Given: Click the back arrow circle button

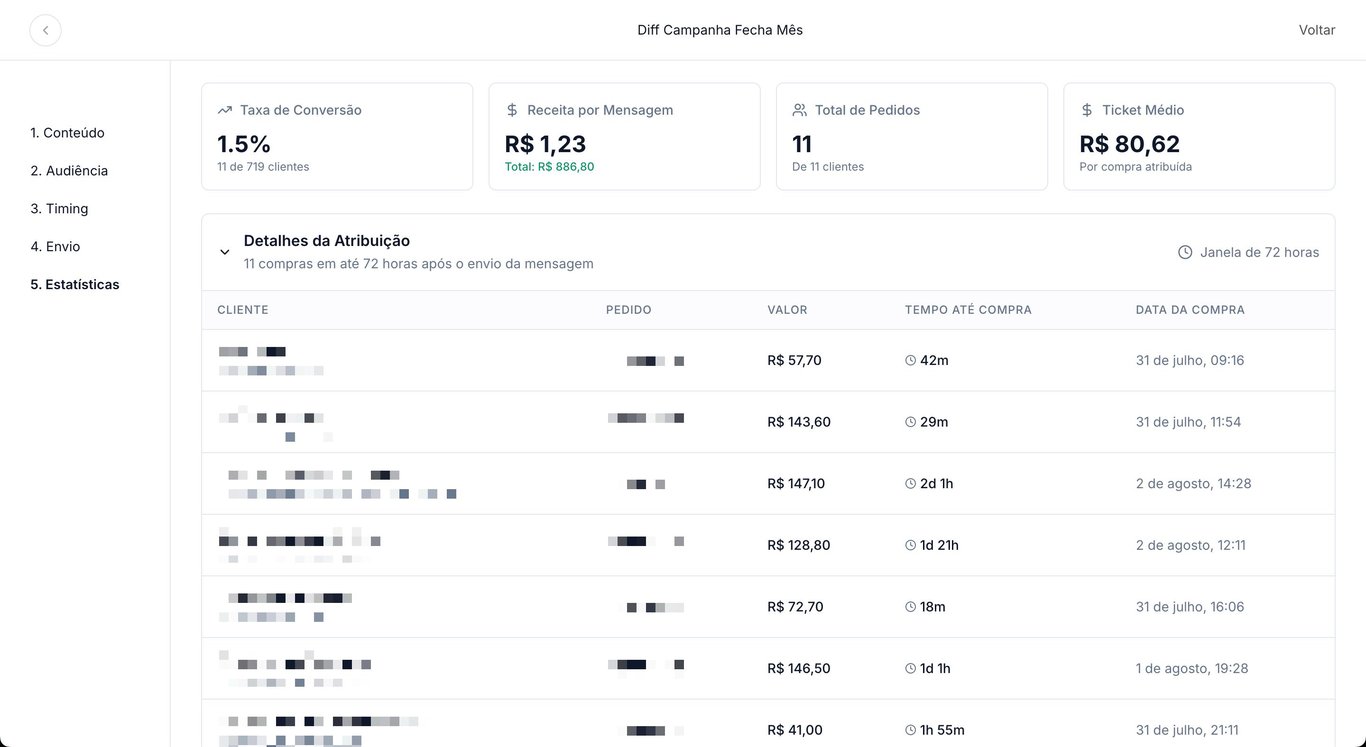Looking at the screenshot, I should (x=45, y=30).
